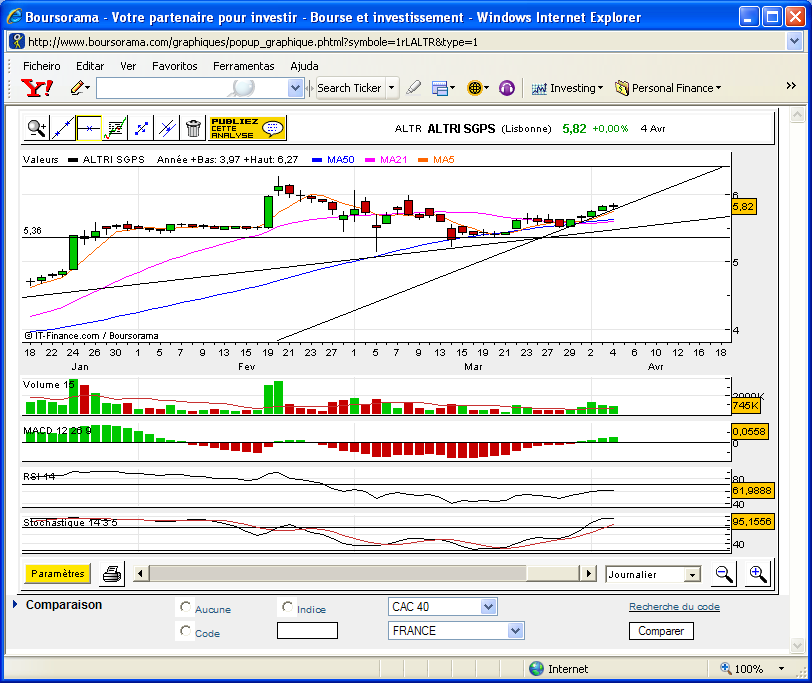Select the chart zoom magnifier tool
This screenshot has width=812, height=683.
(x=37, y=128)
